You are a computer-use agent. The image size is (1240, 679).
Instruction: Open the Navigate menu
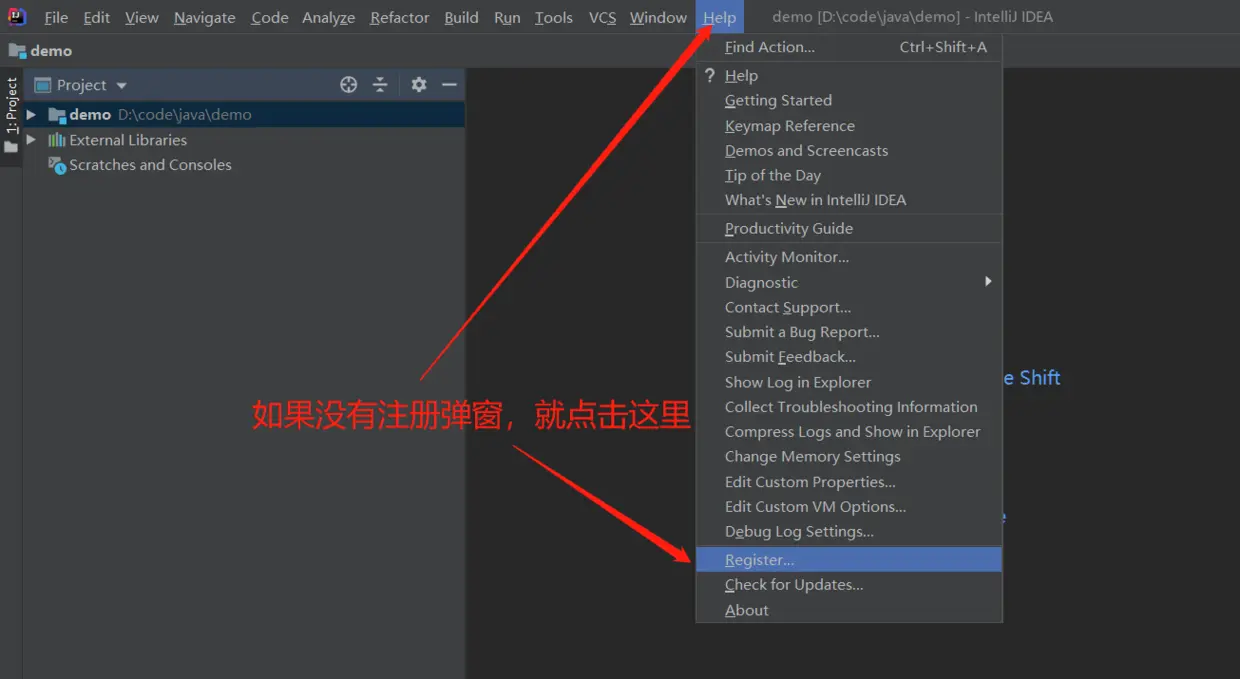pos(205,18)
